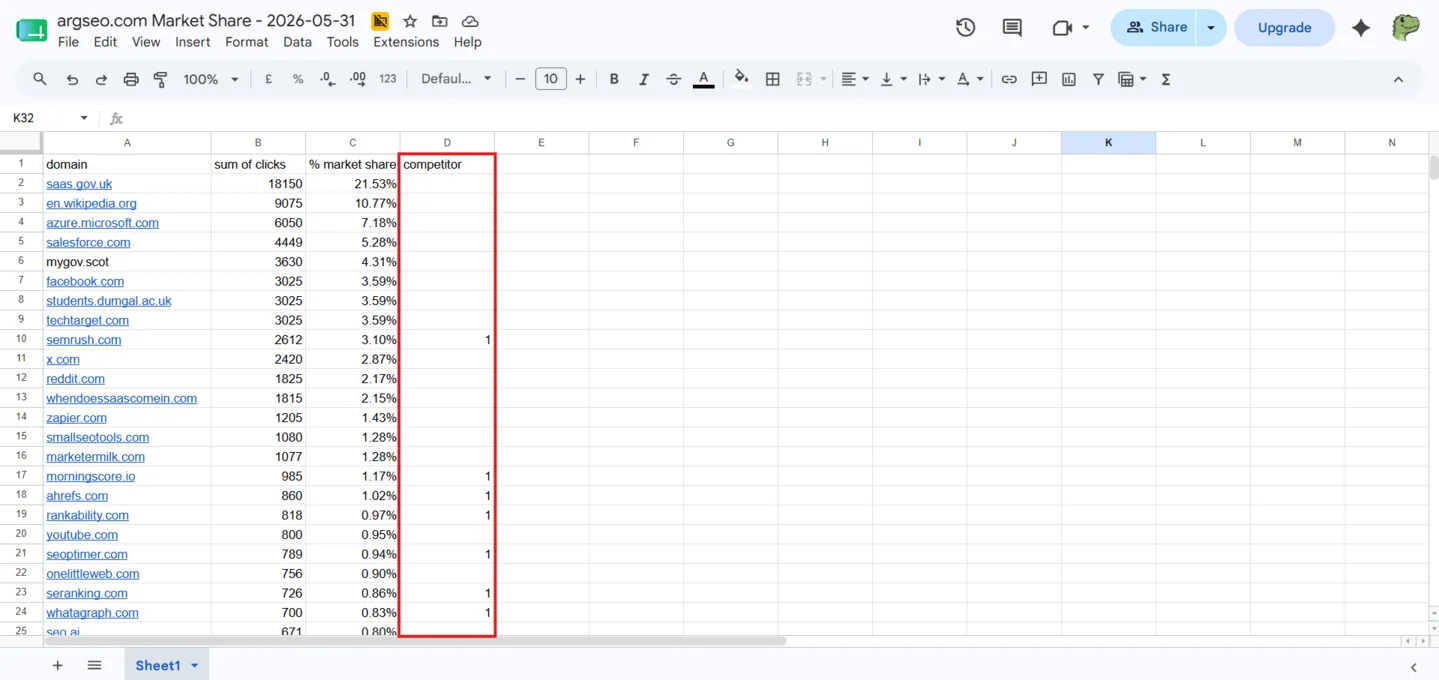Move document using folder icon
Screen dimensions: 1439x680
tap(440, 21)
